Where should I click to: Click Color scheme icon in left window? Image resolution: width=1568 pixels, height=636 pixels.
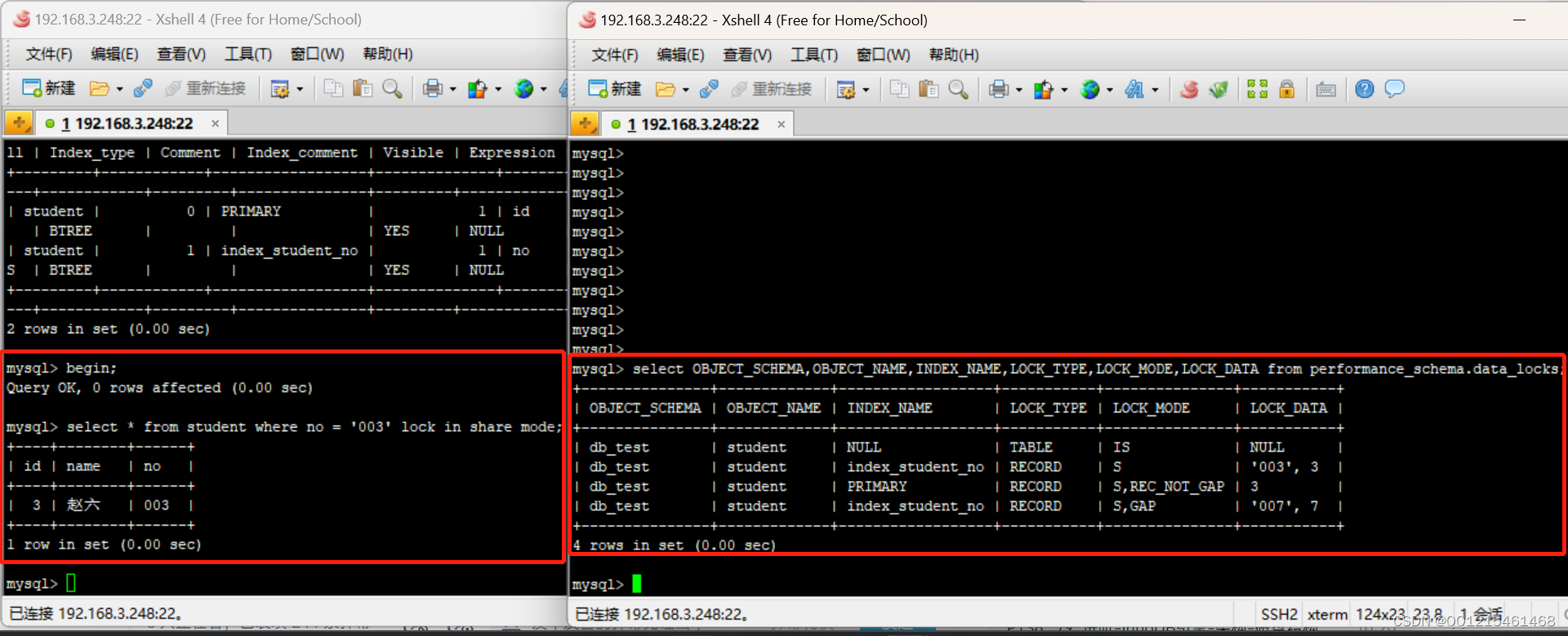(477, 88)
